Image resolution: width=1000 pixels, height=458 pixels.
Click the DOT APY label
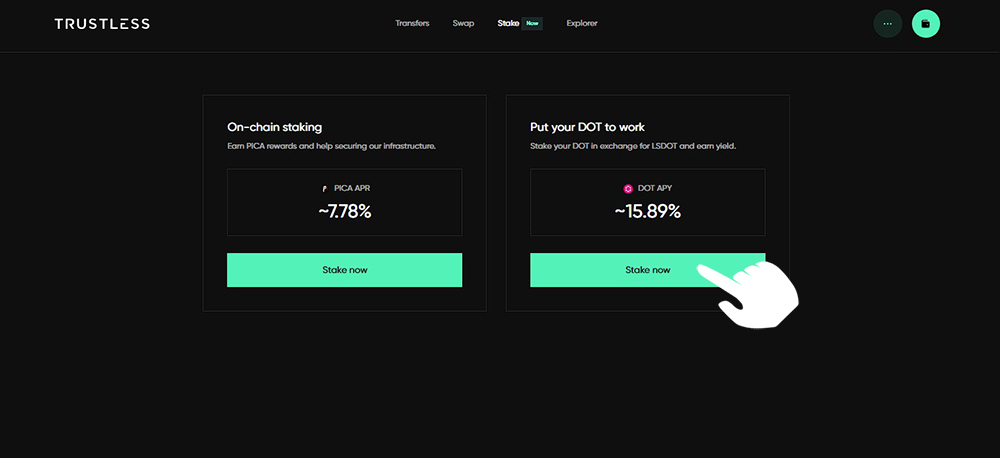(x=655, y=189)
